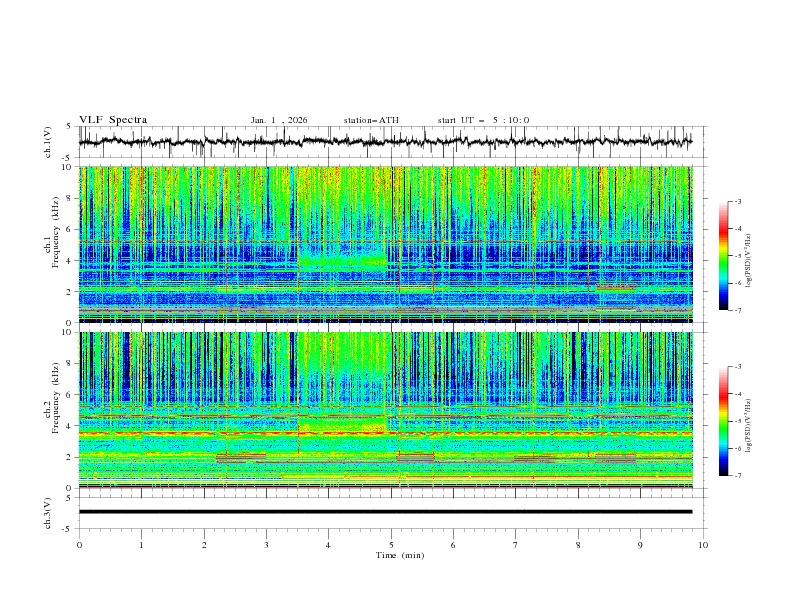Click the ch.1 waveform trace plot
The width and height of the screenshot is (792, 612).
385,142
